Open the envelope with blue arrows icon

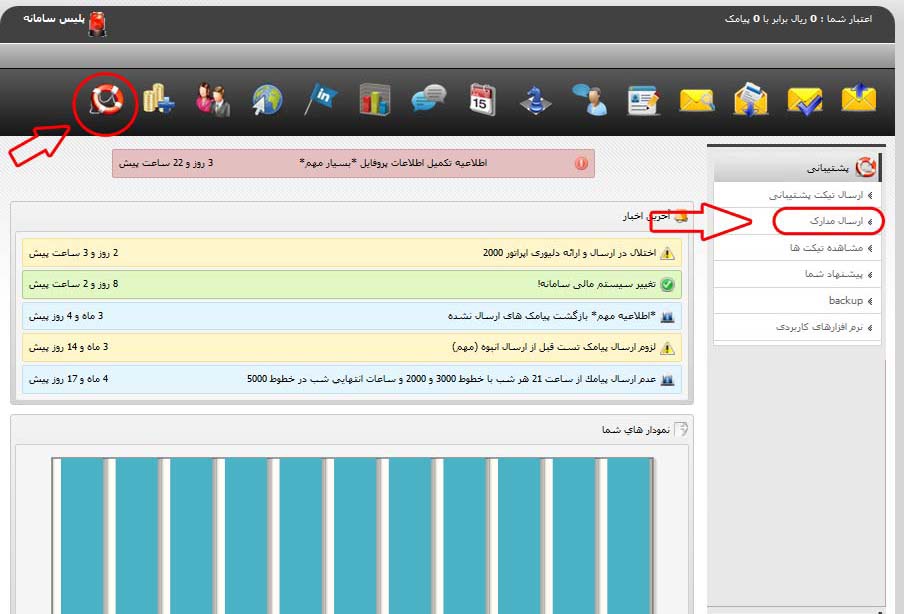pos(751,100)
